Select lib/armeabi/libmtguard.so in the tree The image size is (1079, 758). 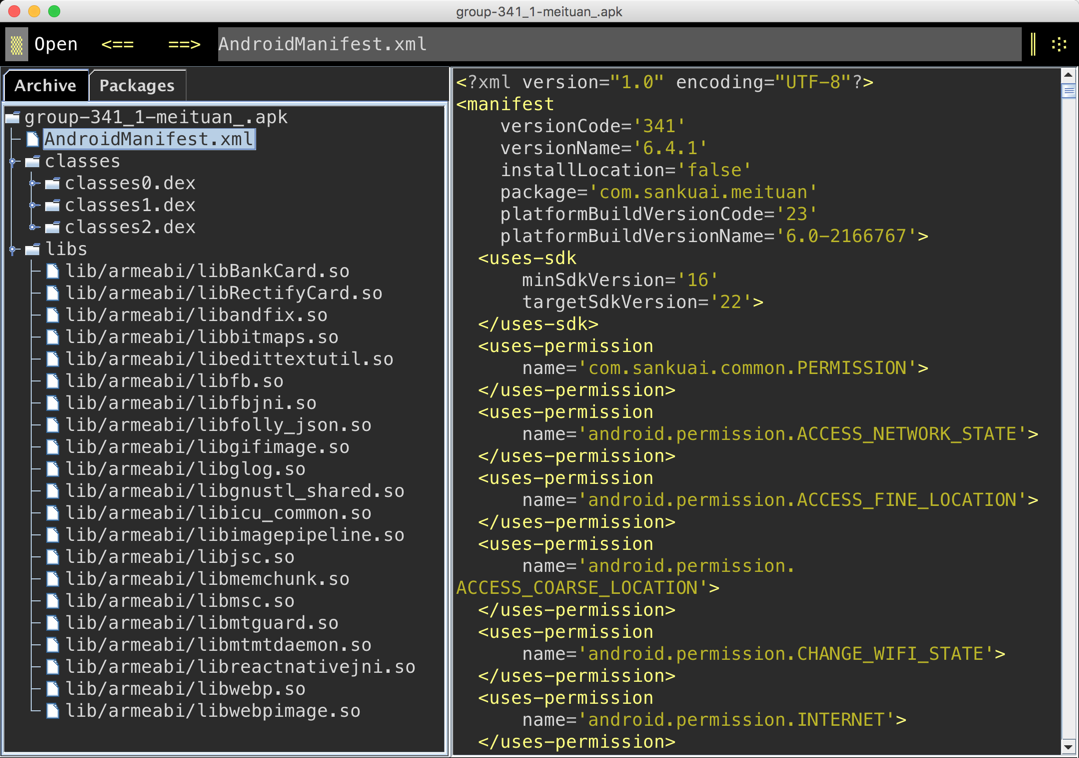point(202,623)
